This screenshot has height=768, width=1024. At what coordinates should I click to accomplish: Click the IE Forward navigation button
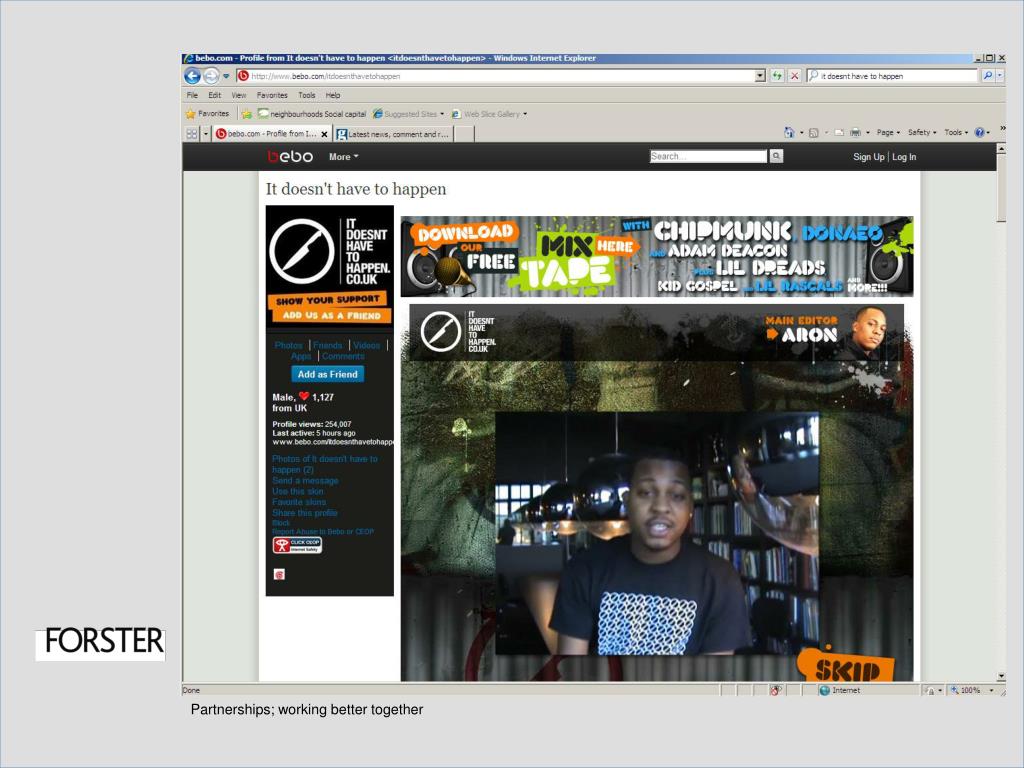tap(211, 76)
